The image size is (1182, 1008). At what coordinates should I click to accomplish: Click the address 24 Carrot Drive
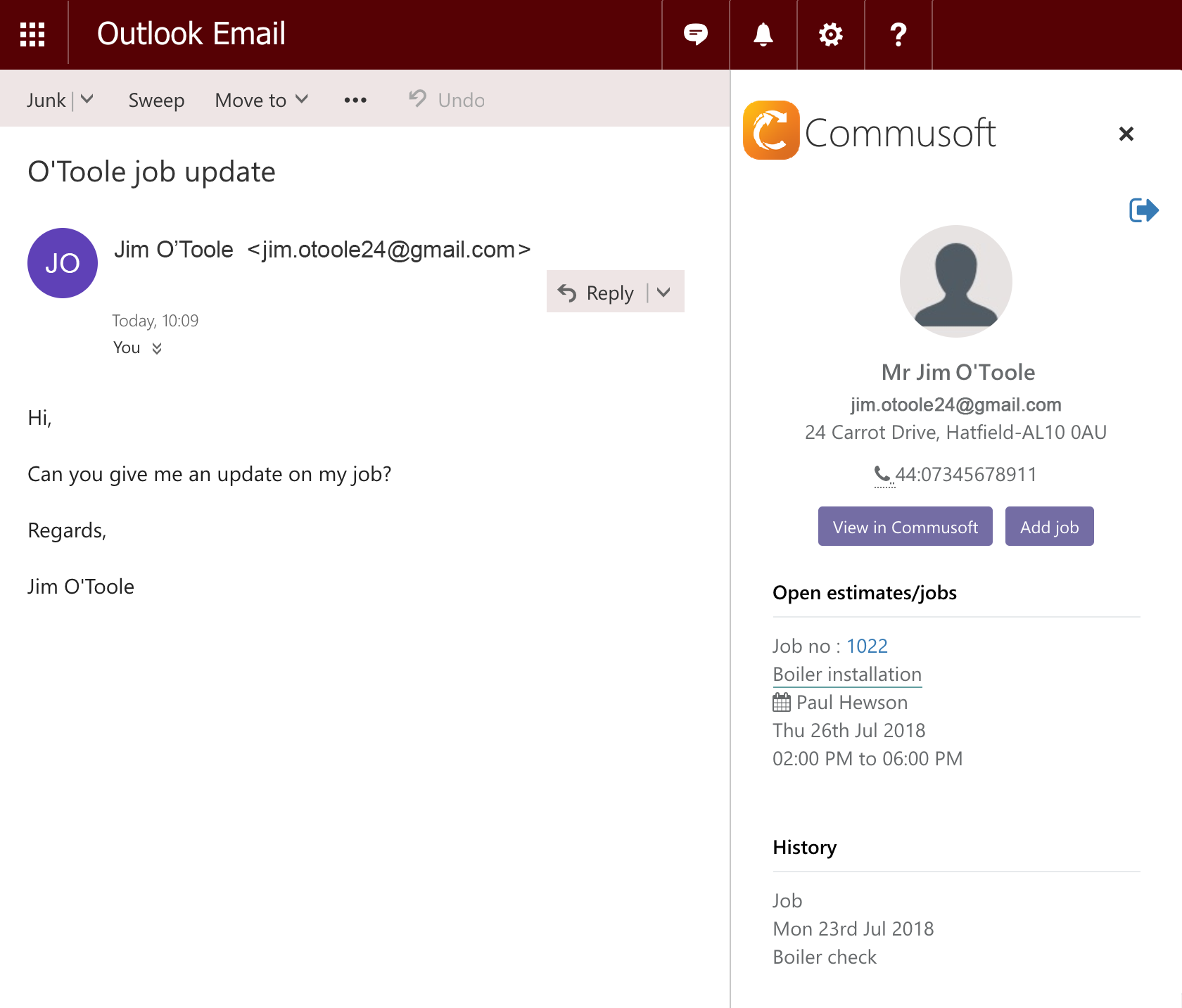(x=956, y=432)
